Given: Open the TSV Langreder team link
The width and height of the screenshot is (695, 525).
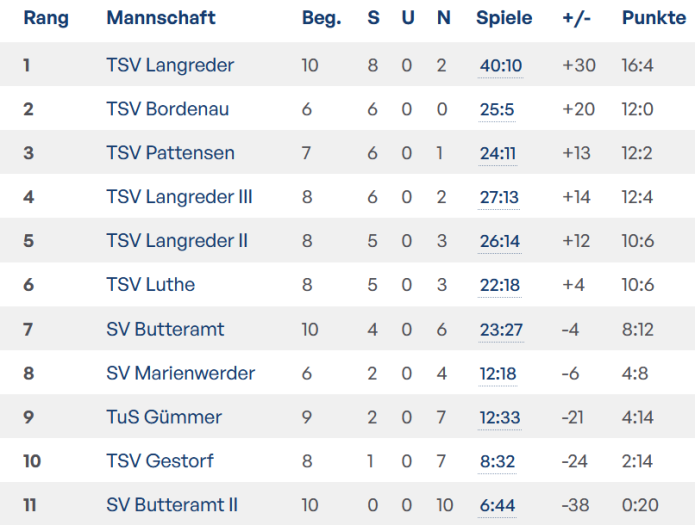Looking at the screenshot, I should pos(170,65).
